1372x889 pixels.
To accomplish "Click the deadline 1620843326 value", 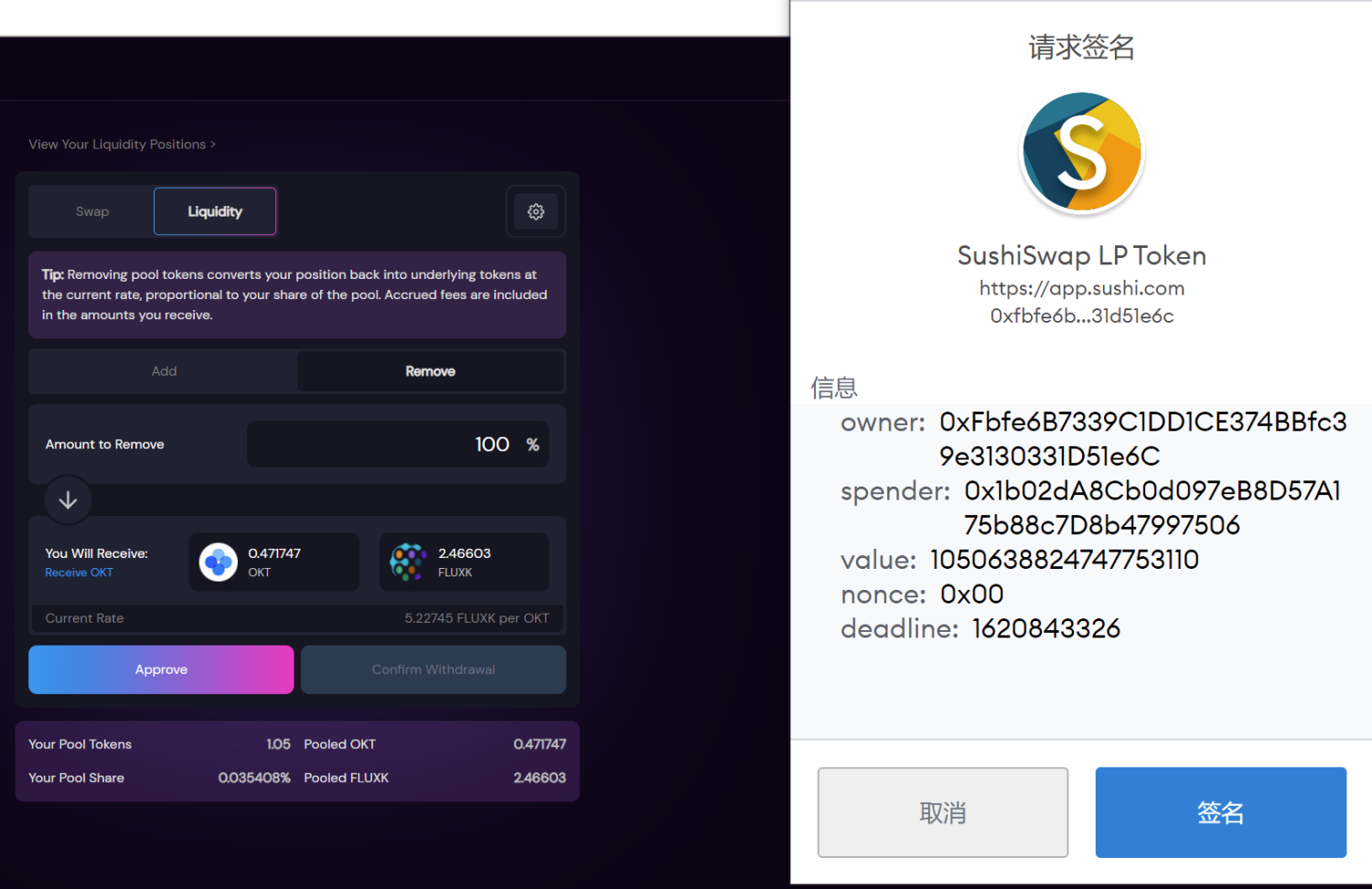I will click(1046, 629).
